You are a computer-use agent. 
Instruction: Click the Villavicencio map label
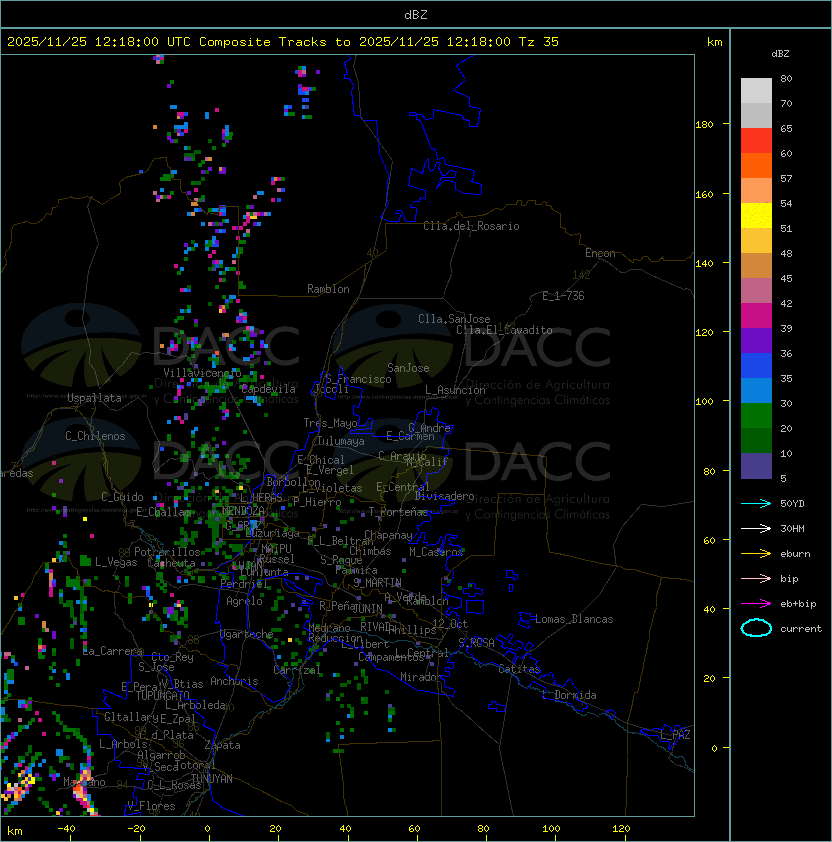[202, 373]
